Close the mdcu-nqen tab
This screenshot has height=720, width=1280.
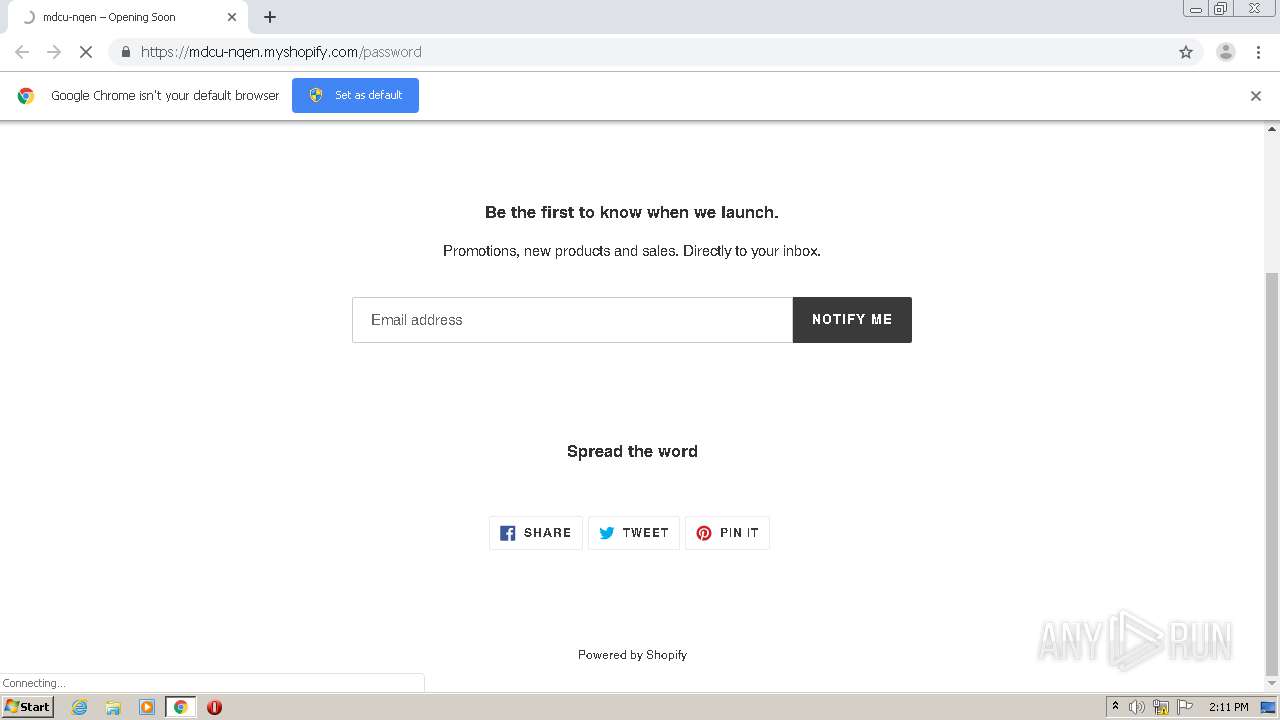point(232,17)
